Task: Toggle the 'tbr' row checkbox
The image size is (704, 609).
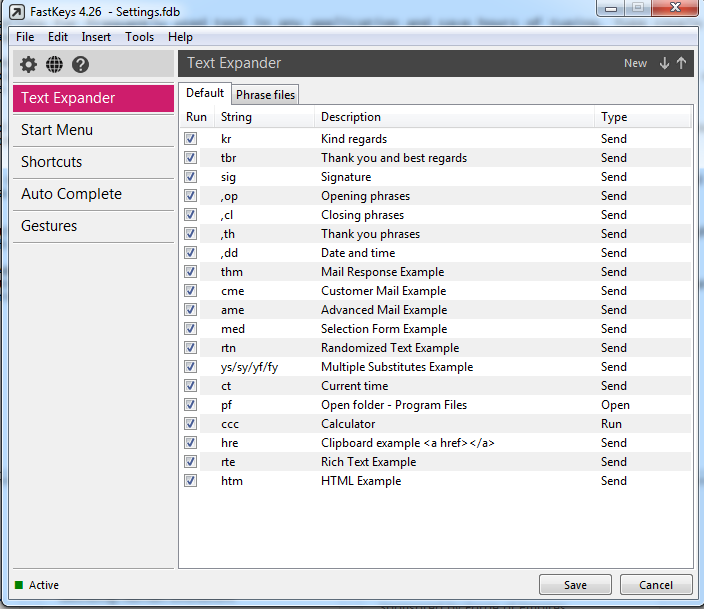Action: click(190, 158)
